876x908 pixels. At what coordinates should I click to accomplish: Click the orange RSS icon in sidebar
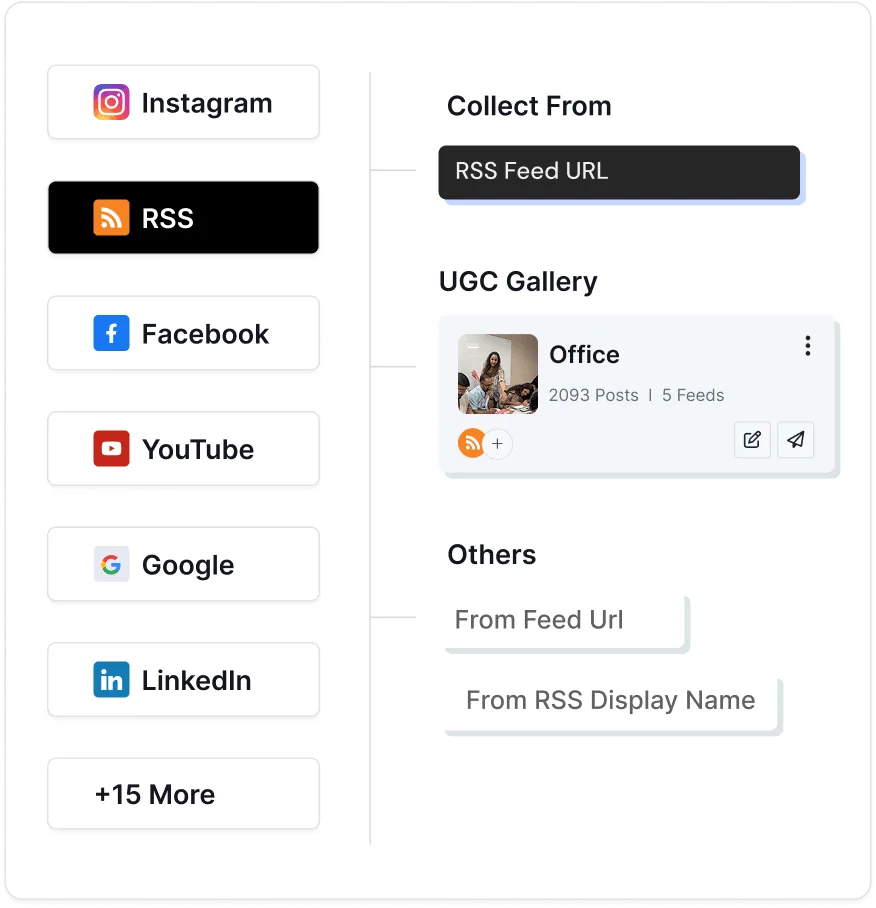[x=111, y=218]
